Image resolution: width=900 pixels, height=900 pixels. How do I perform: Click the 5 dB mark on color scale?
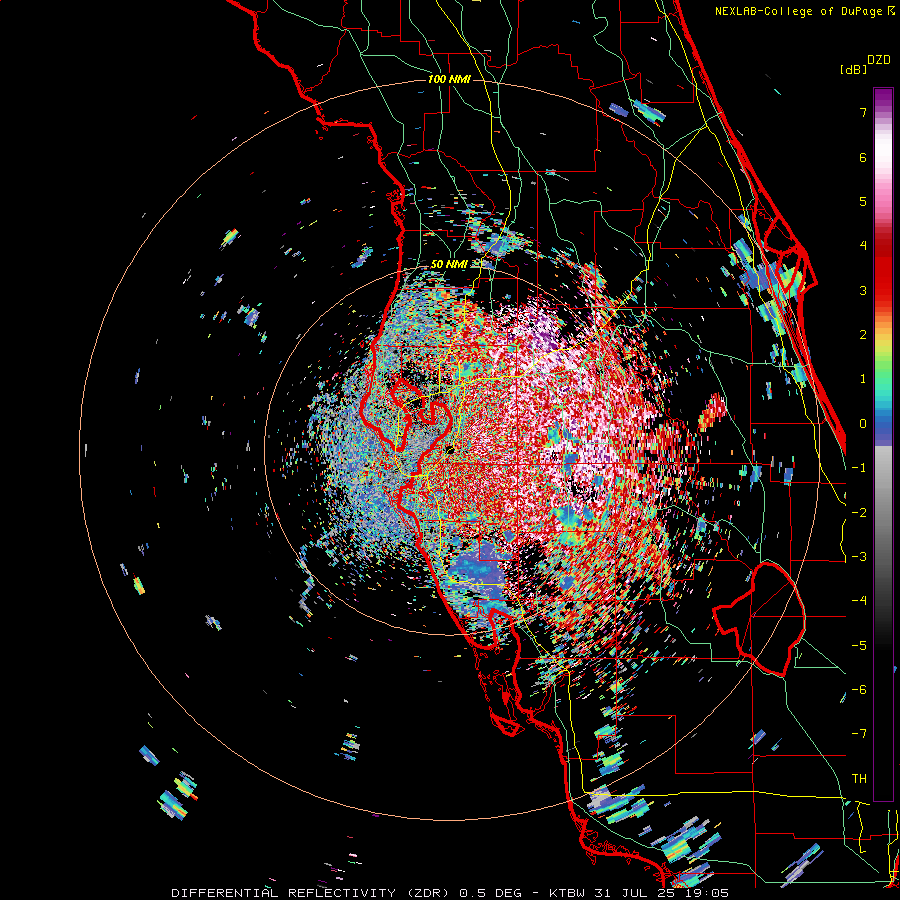click(863, 201)
